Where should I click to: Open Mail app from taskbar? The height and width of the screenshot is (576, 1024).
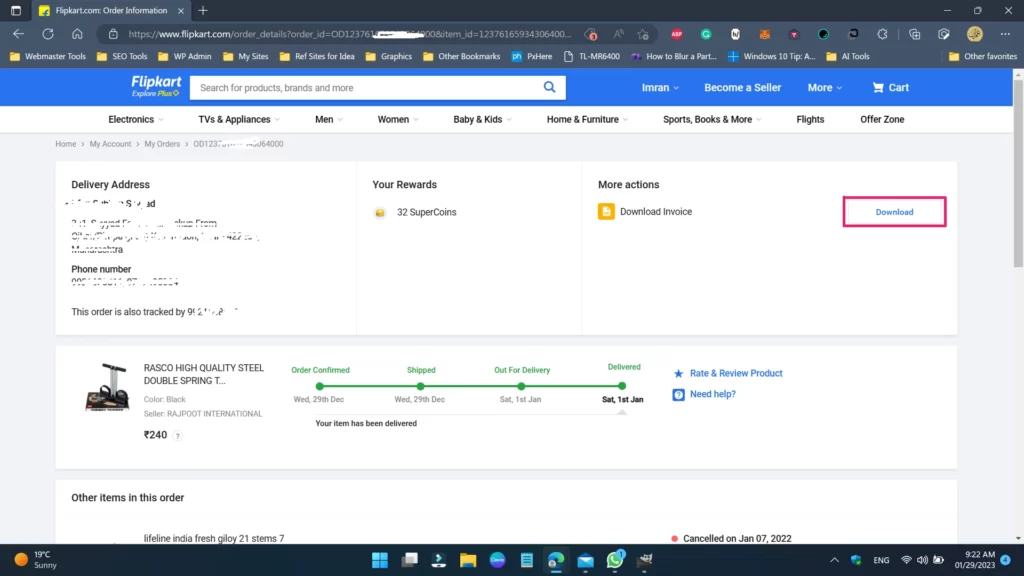tap(586, 560)
